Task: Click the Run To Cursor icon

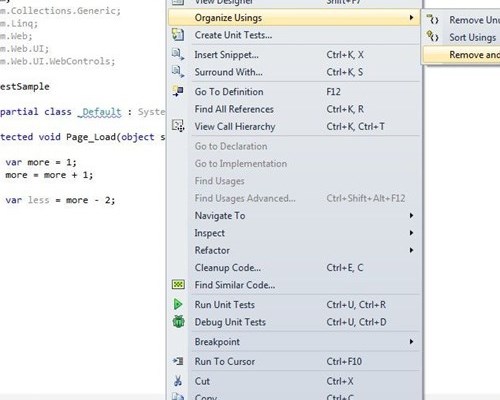Action: pos(178,361)
